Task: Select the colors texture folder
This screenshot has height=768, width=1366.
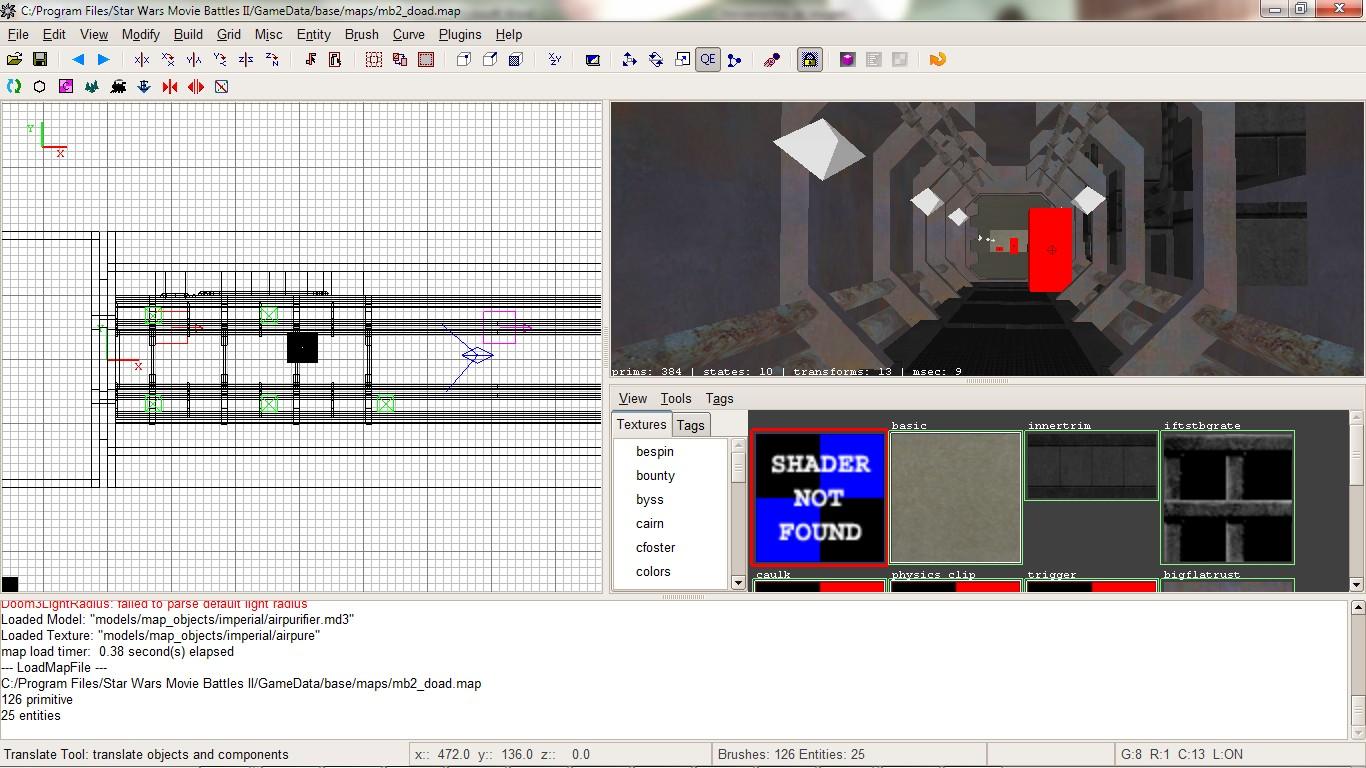Action: 653,571
